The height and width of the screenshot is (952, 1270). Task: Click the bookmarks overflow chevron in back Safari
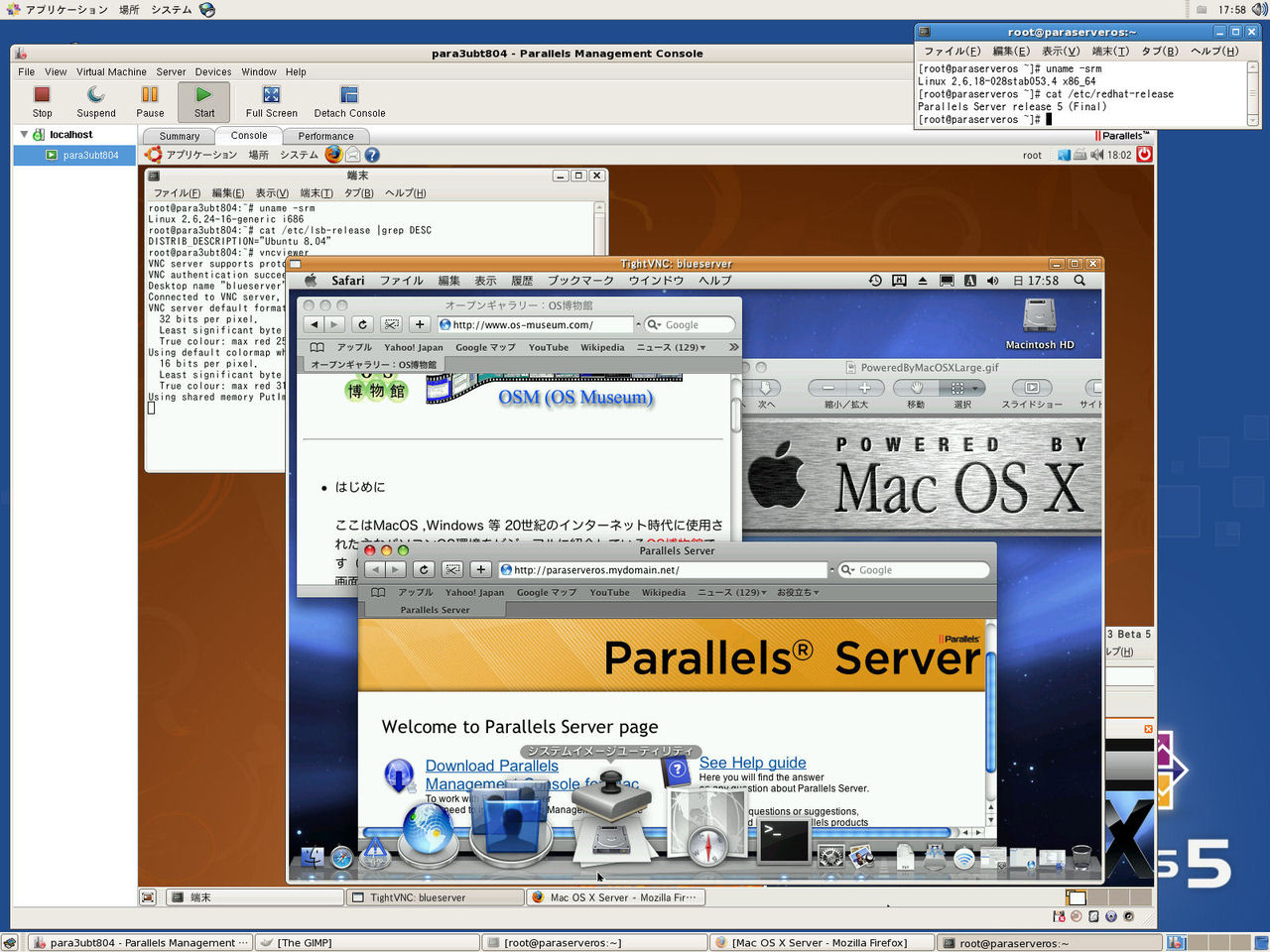tap(733, 347)
